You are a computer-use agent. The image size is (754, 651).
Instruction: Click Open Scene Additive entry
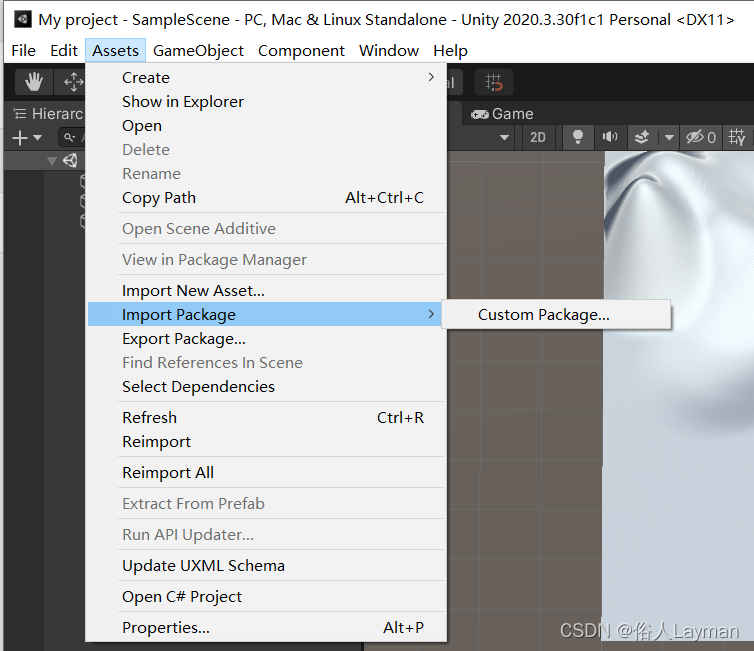(264, 228)
